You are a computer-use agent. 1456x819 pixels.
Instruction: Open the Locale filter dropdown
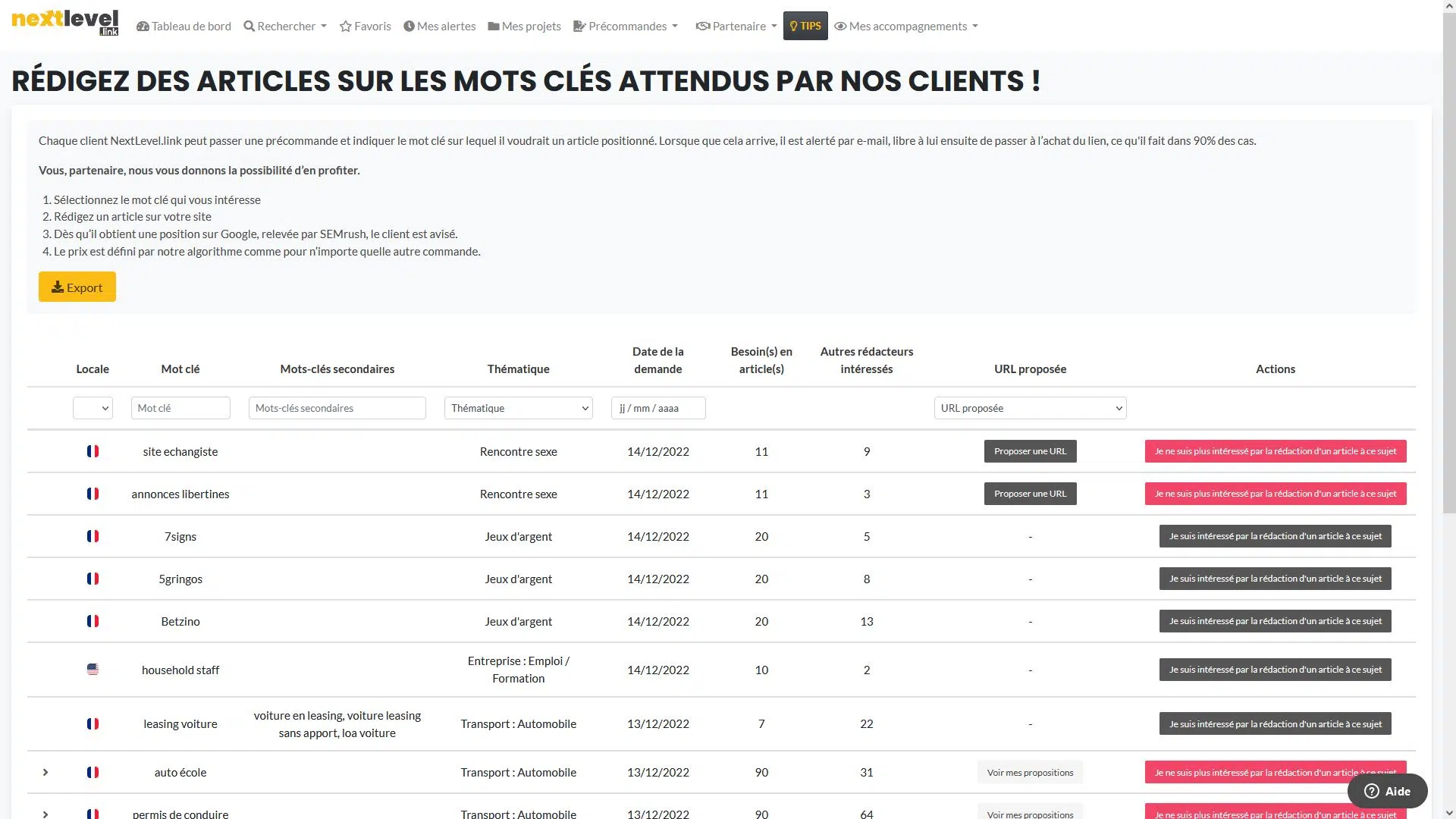pos(93,408)
